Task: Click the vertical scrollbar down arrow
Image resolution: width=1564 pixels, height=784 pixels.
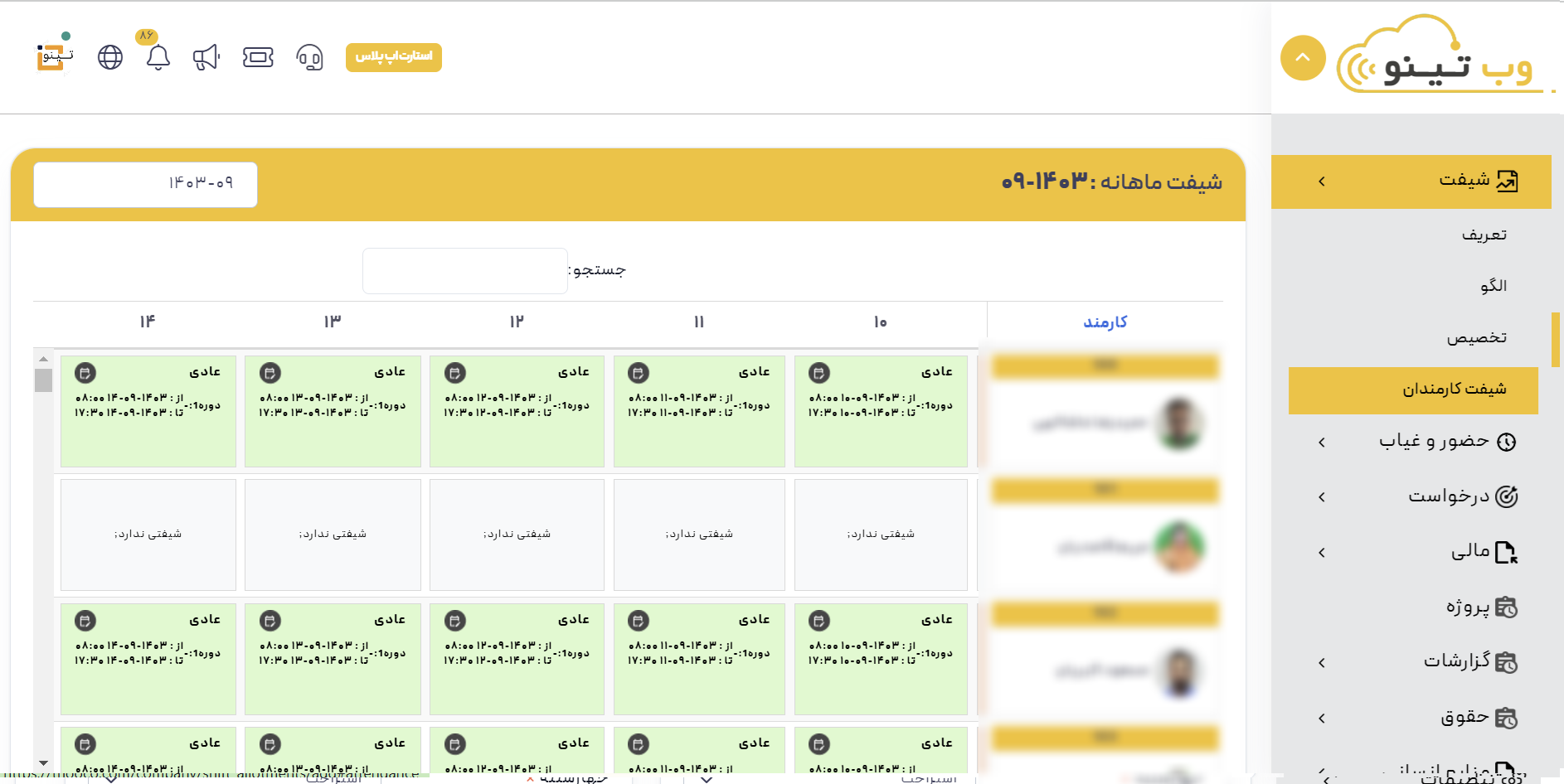Action: click(x=43, y=762)
